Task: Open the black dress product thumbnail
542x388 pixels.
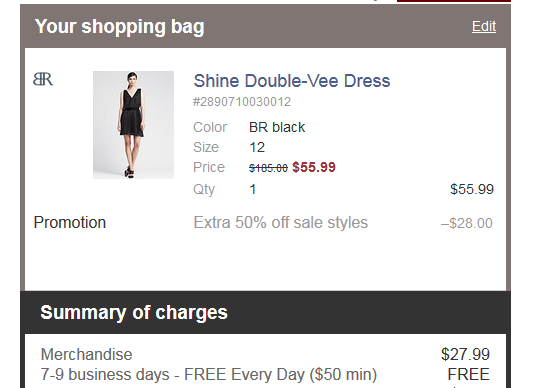Action: point(133,125)
